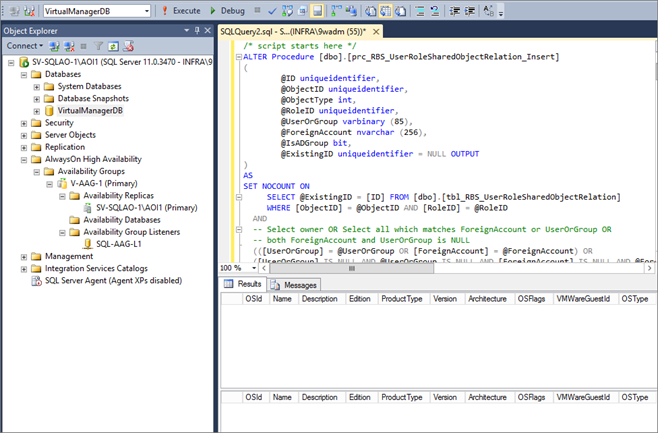Click the Disconnect icon in Object Explorer
The height and width of the screenshot is (433, 658).
coord(69,46)
